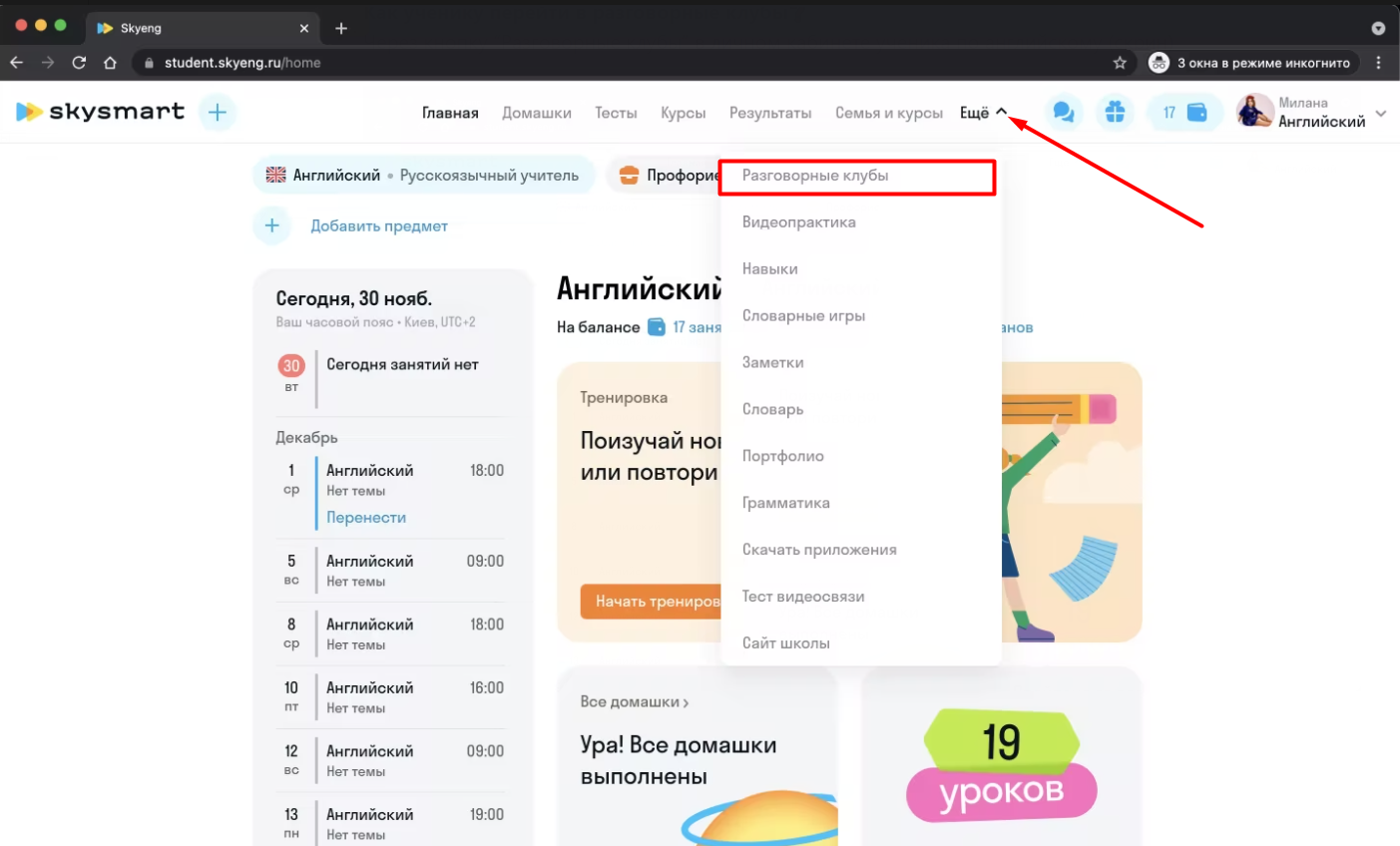Viewport: 1400px width, 846px height.
Task: Open the chat messages icon
Action: pos(1064,113)
